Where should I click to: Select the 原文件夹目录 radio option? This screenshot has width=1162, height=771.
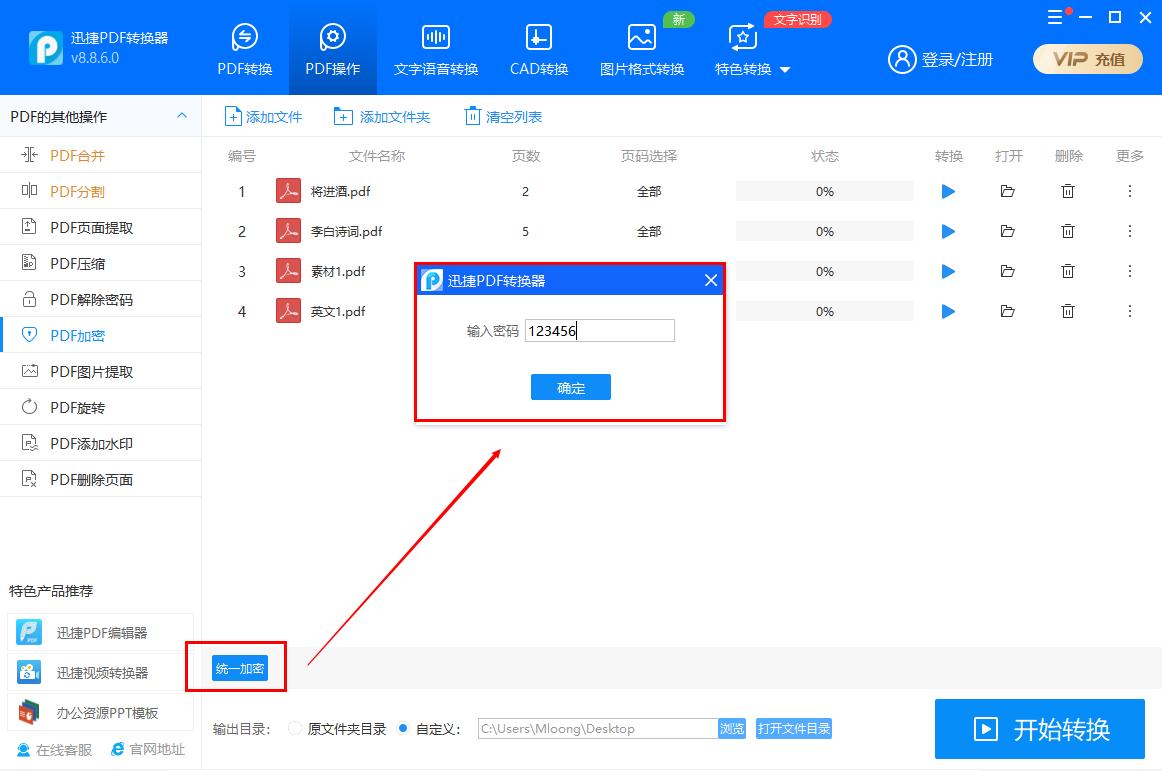(x=295, y=729)
